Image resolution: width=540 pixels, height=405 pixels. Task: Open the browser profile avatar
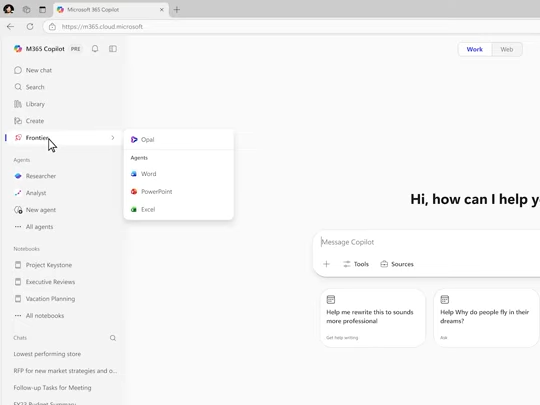coord(9,9)
